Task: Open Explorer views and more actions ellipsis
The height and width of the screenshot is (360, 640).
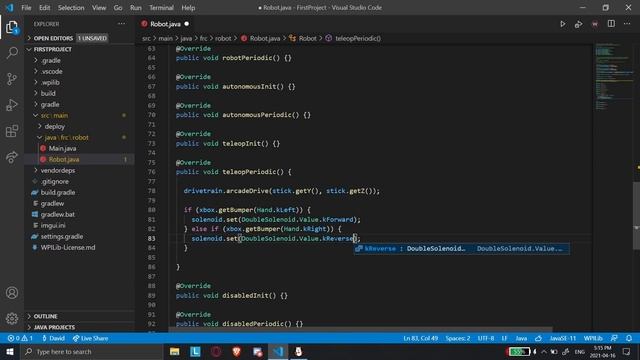Action: (x=121, y=24)
